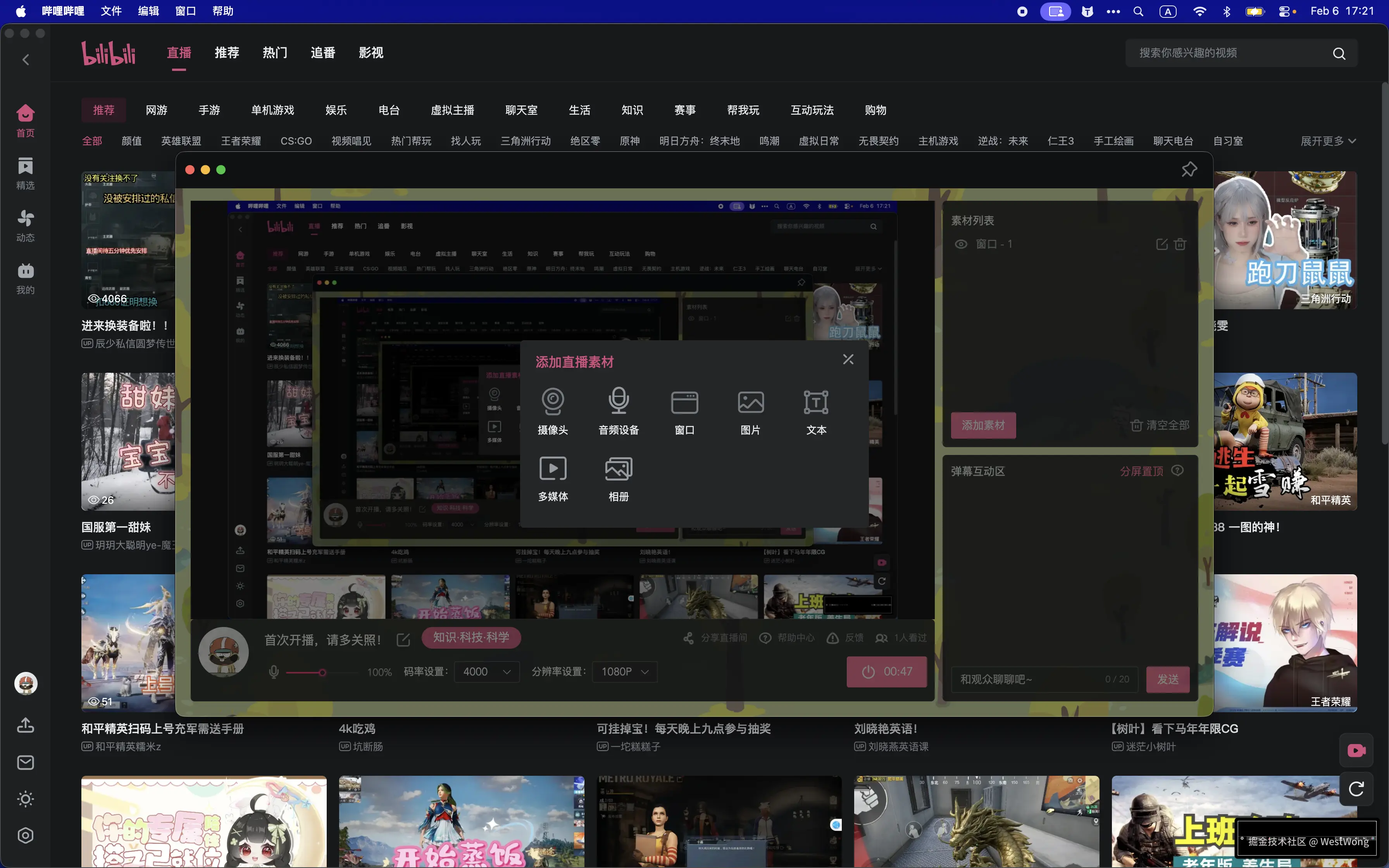Mute the microphone in stream controls
Screen dimensions: 1389x868
[274, 672]
